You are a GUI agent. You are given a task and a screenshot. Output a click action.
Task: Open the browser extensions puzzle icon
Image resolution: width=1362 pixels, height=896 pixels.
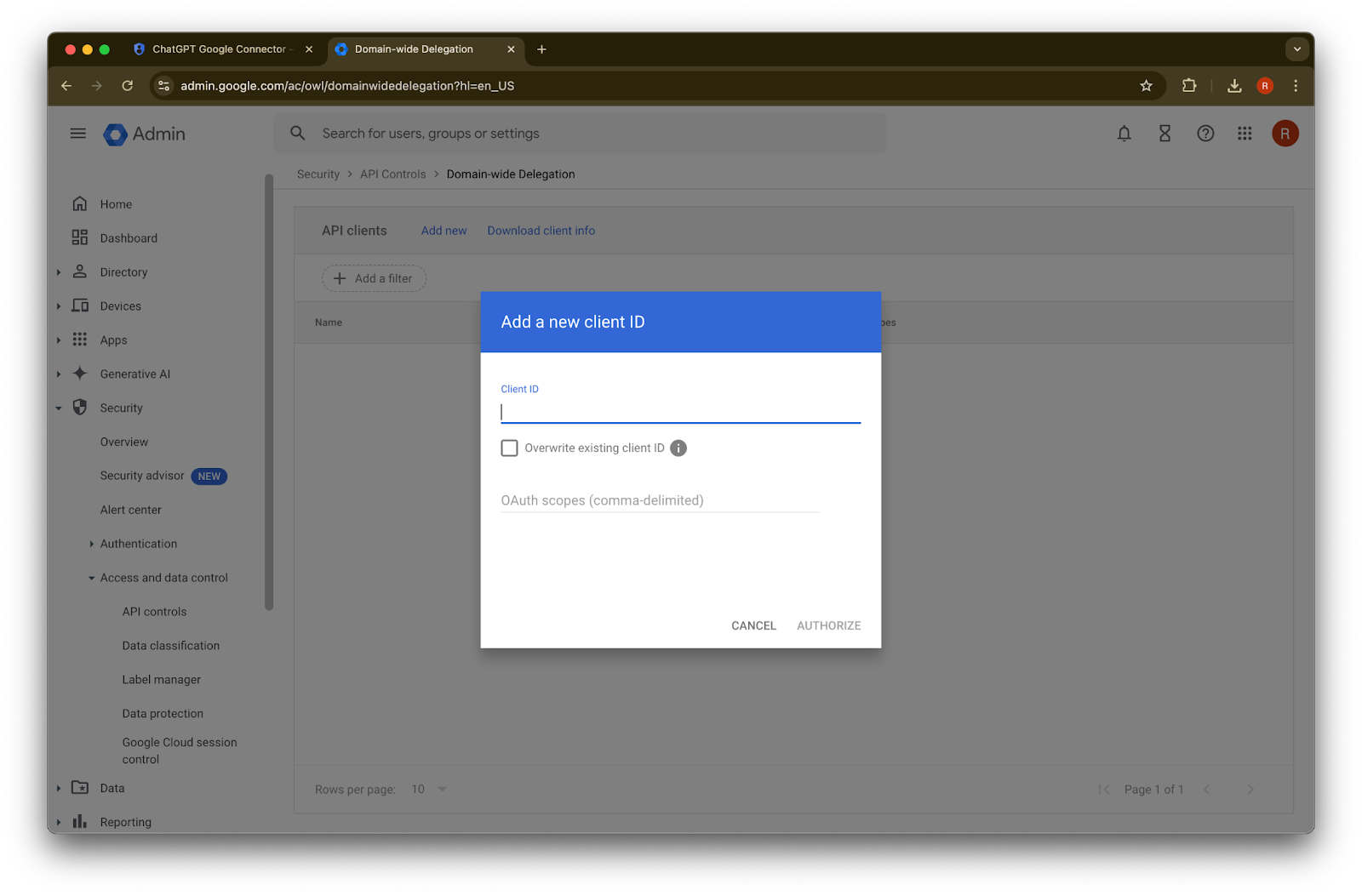point(1189,86)
